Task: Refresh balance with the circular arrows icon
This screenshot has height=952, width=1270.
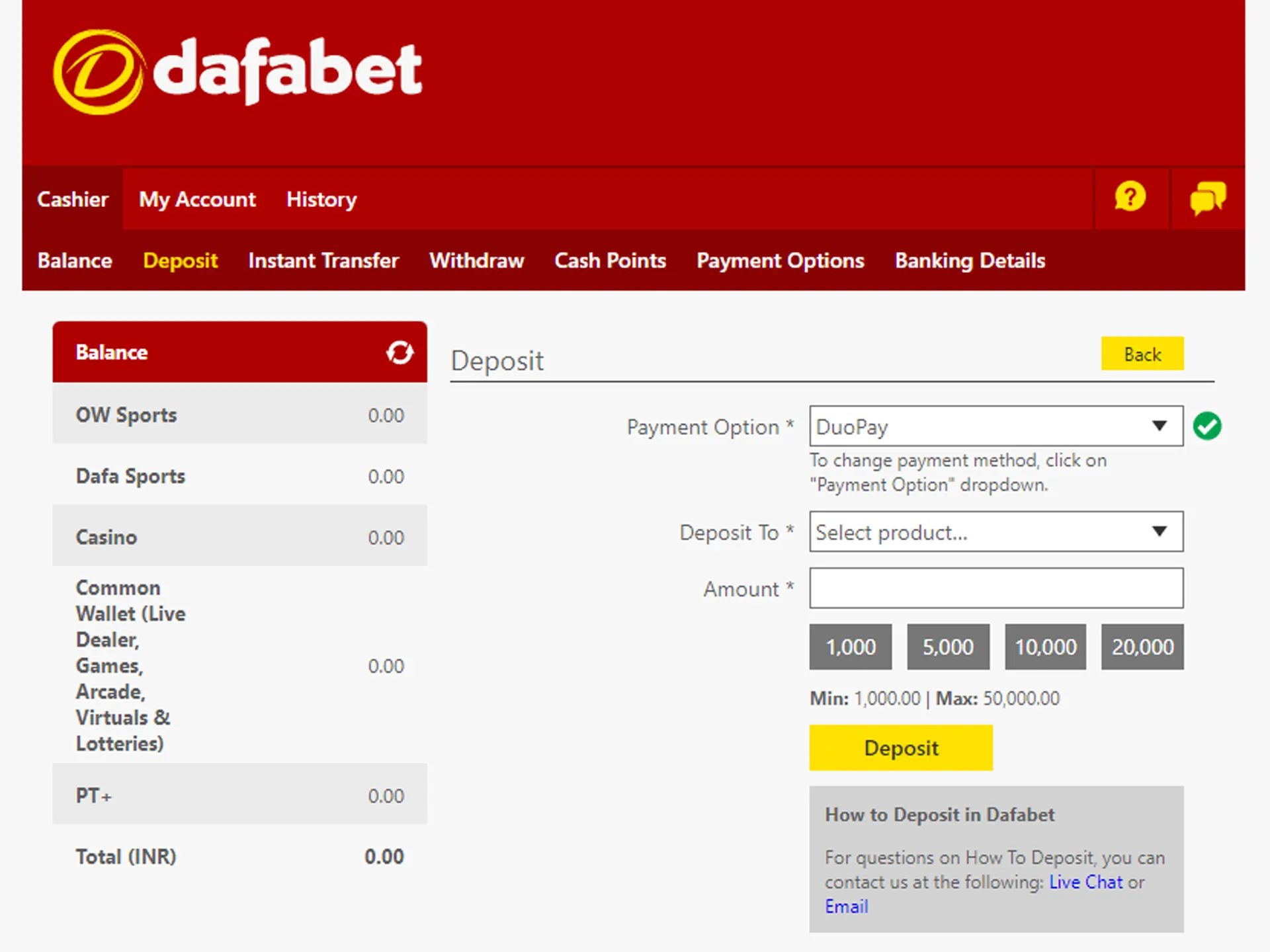Action: pyautogui.click(x=400, y=352)
